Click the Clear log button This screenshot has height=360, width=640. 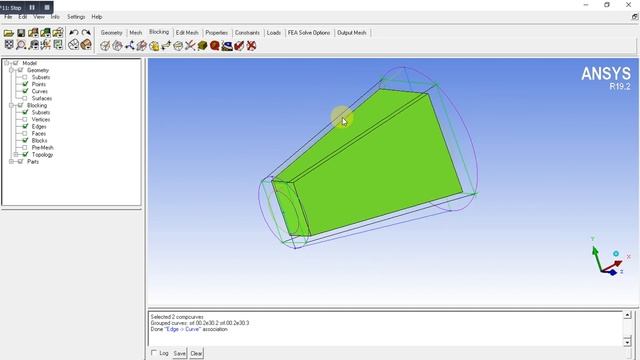tap(196, 353)
